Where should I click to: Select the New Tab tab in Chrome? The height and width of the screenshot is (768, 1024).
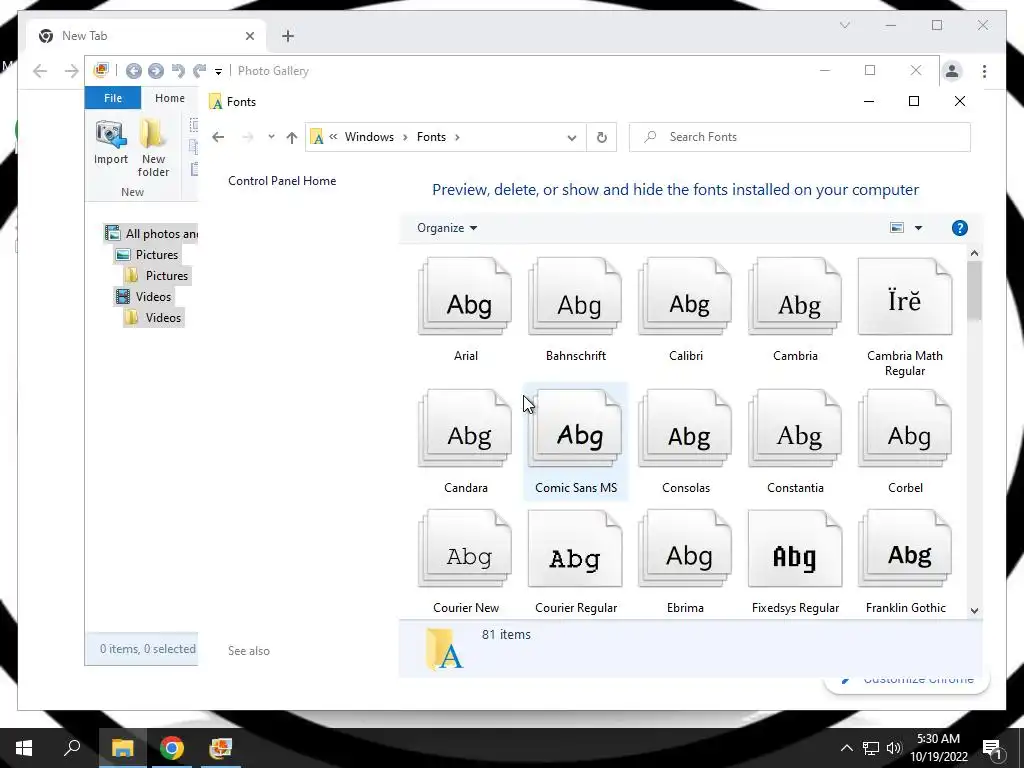coord(147,36)
